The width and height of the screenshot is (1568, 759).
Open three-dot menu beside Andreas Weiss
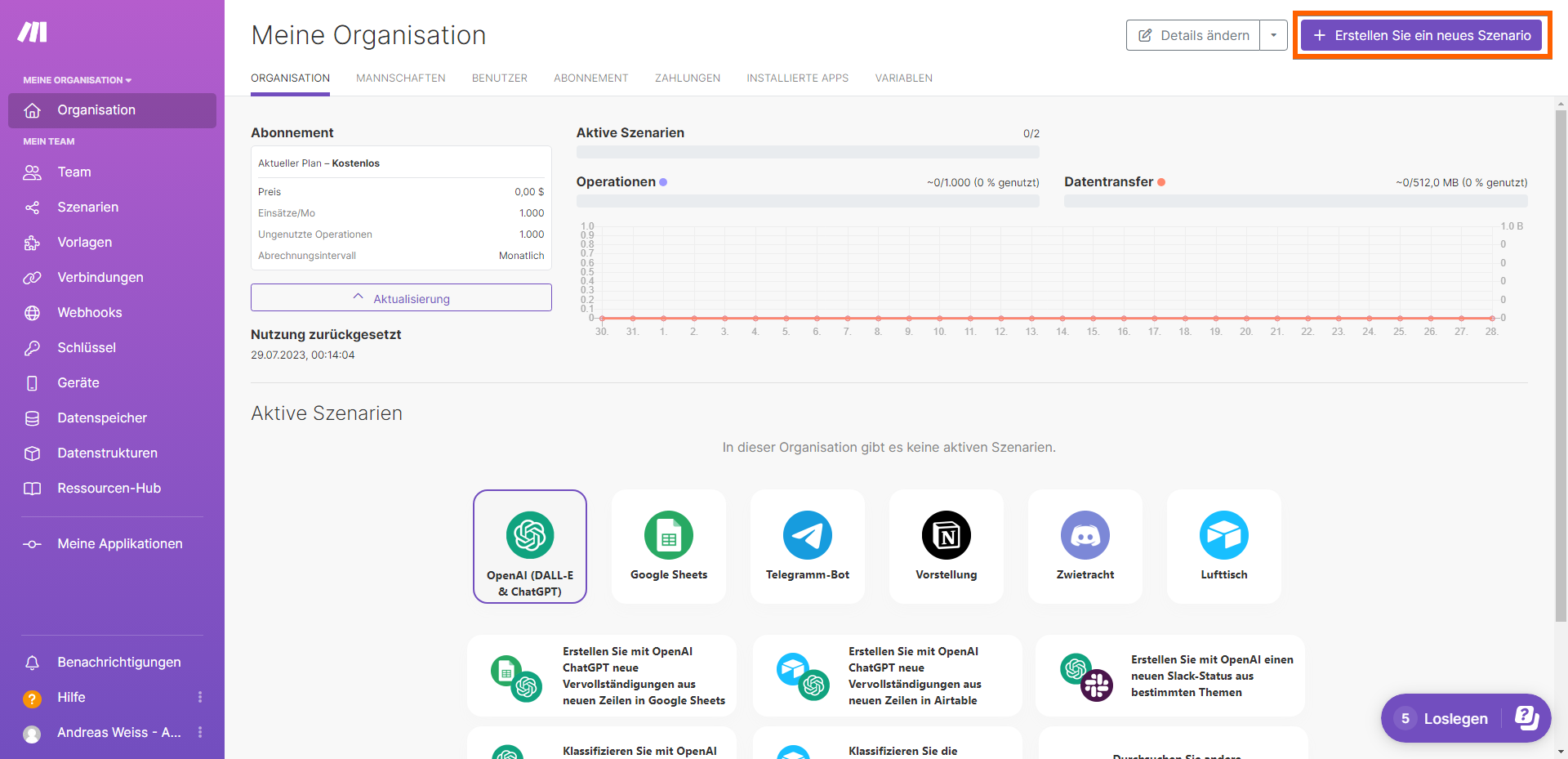(x=200, y=733)
